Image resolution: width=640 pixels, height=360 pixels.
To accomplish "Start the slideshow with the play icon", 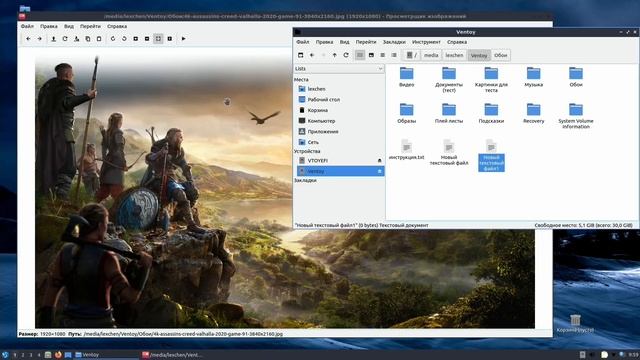I will click(184, 39).
